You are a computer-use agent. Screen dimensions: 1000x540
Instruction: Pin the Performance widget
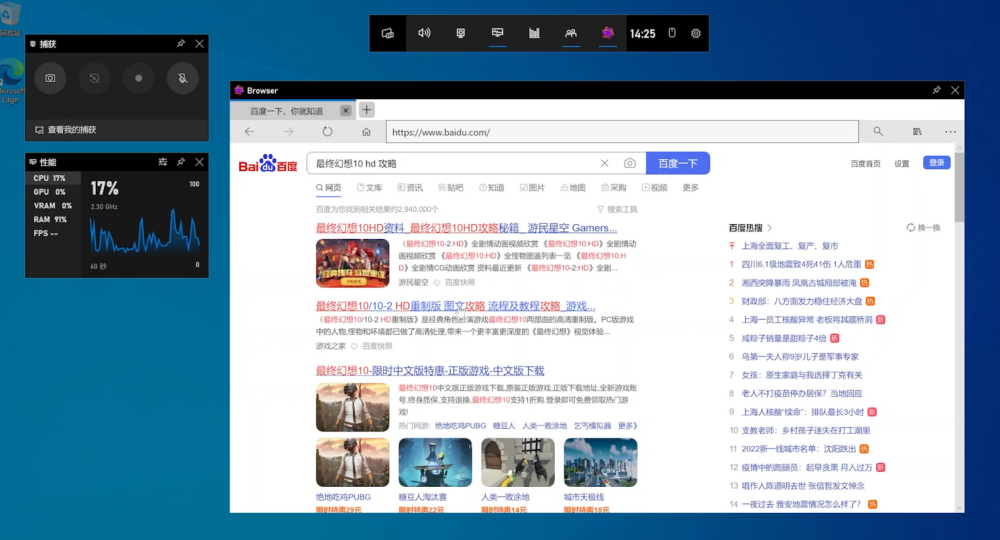(x=181, y=162)
